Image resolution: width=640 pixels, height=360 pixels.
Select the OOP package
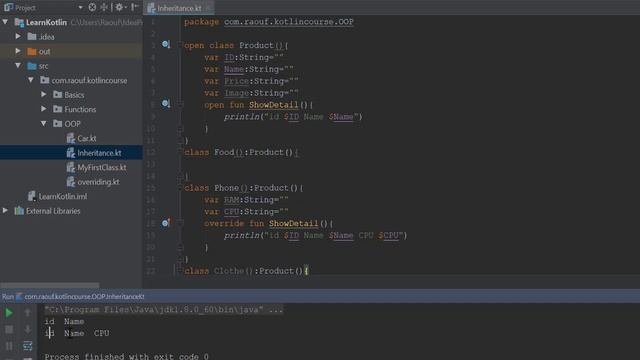tap(72, 124)
